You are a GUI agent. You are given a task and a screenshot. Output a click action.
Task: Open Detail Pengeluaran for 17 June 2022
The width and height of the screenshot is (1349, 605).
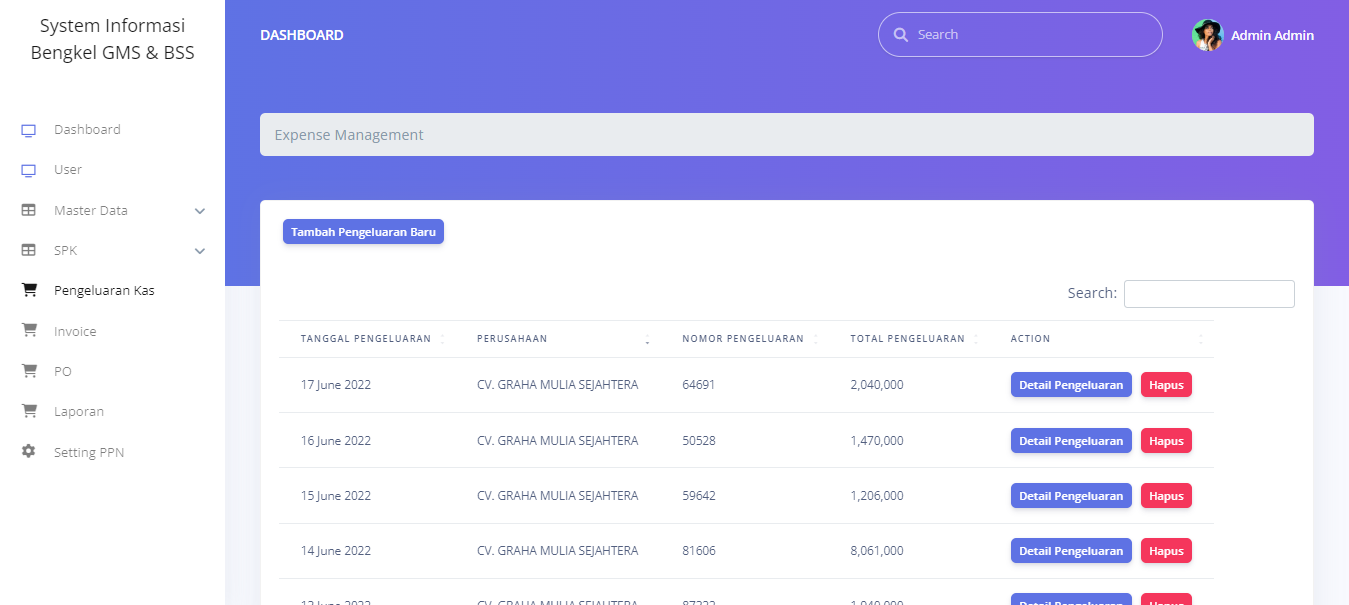click(1070, 385)
